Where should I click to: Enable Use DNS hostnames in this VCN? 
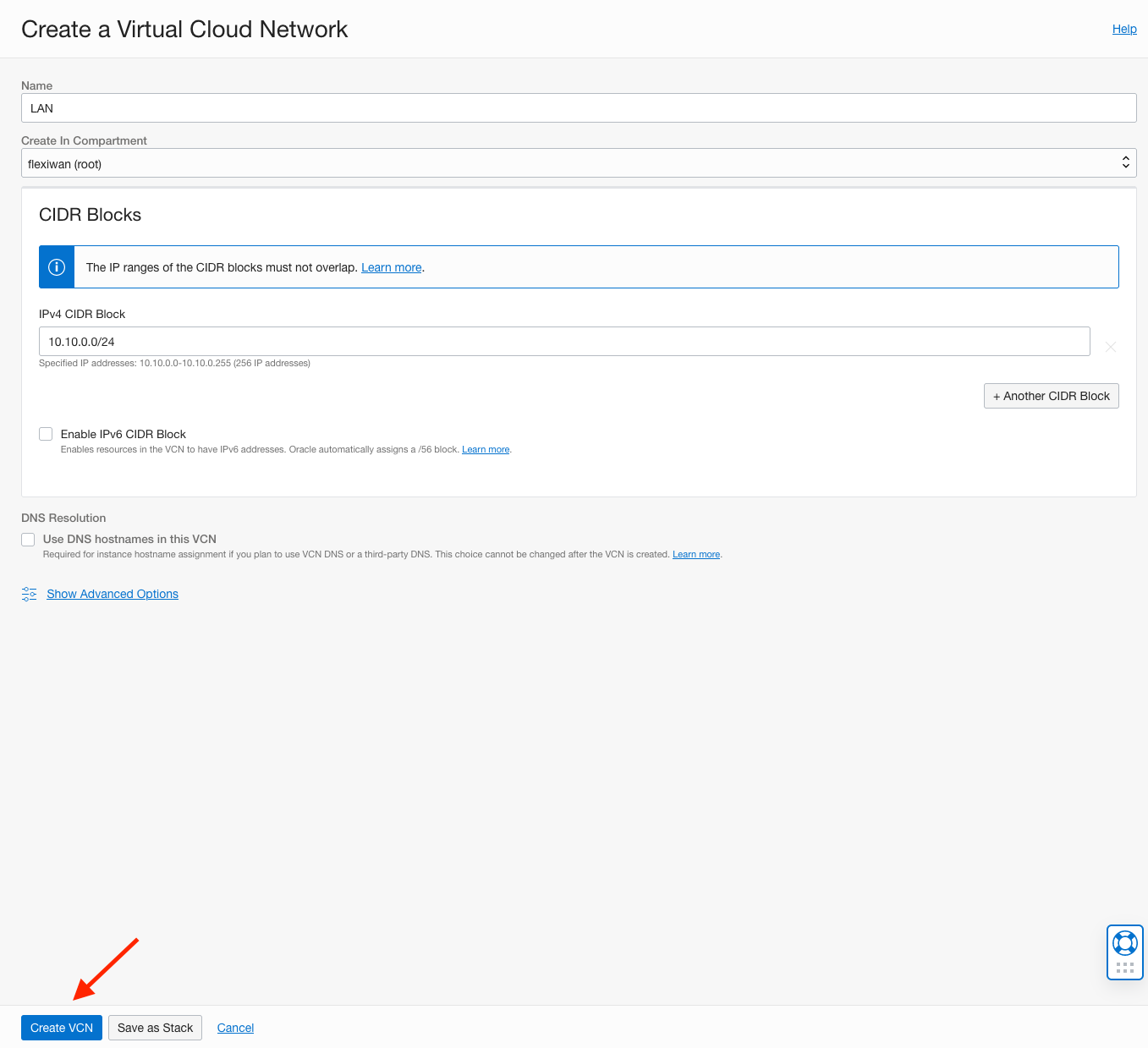pos(29,540)
